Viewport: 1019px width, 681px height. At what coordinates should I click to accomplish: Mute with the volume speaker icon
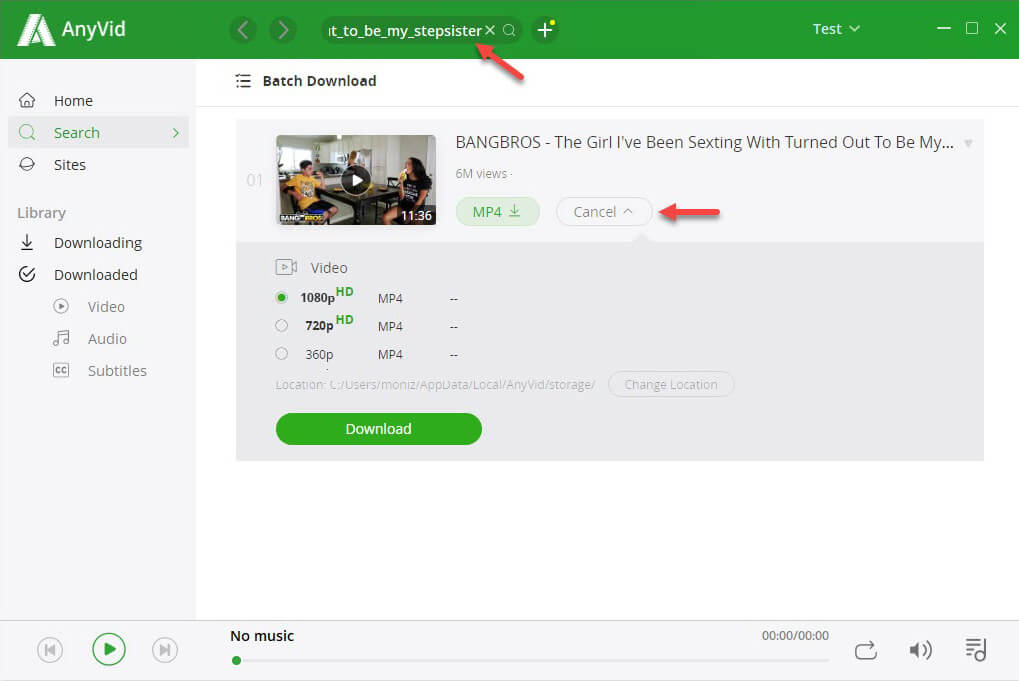point(920,650)
